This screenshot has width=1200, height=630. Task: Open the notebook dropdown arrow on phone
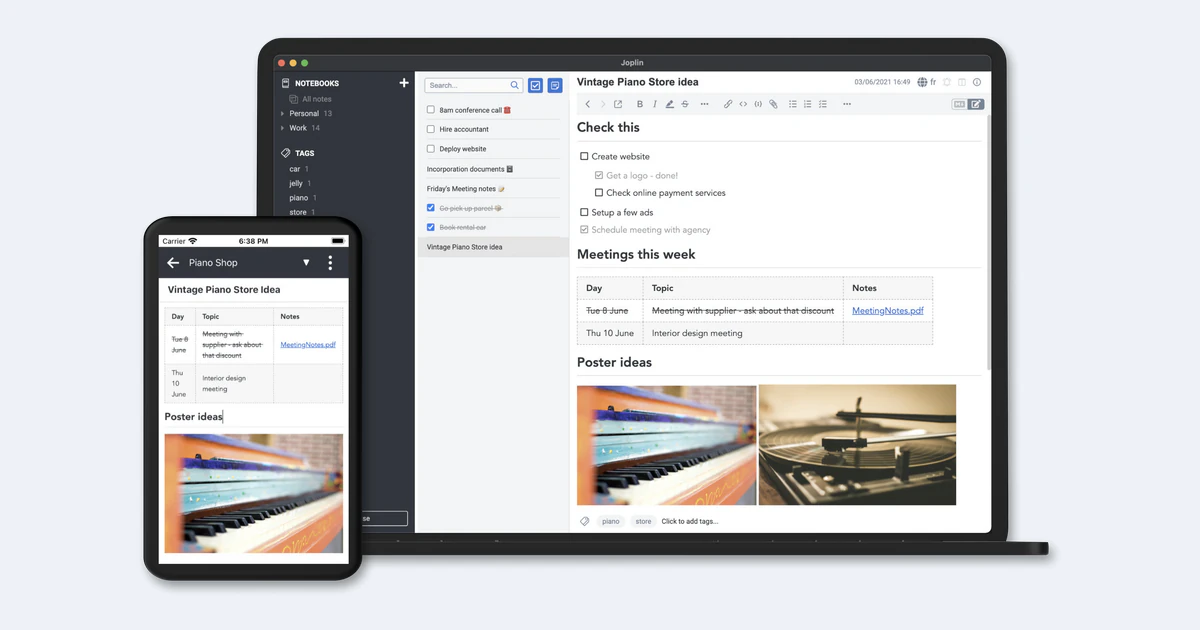click(306, 263)
